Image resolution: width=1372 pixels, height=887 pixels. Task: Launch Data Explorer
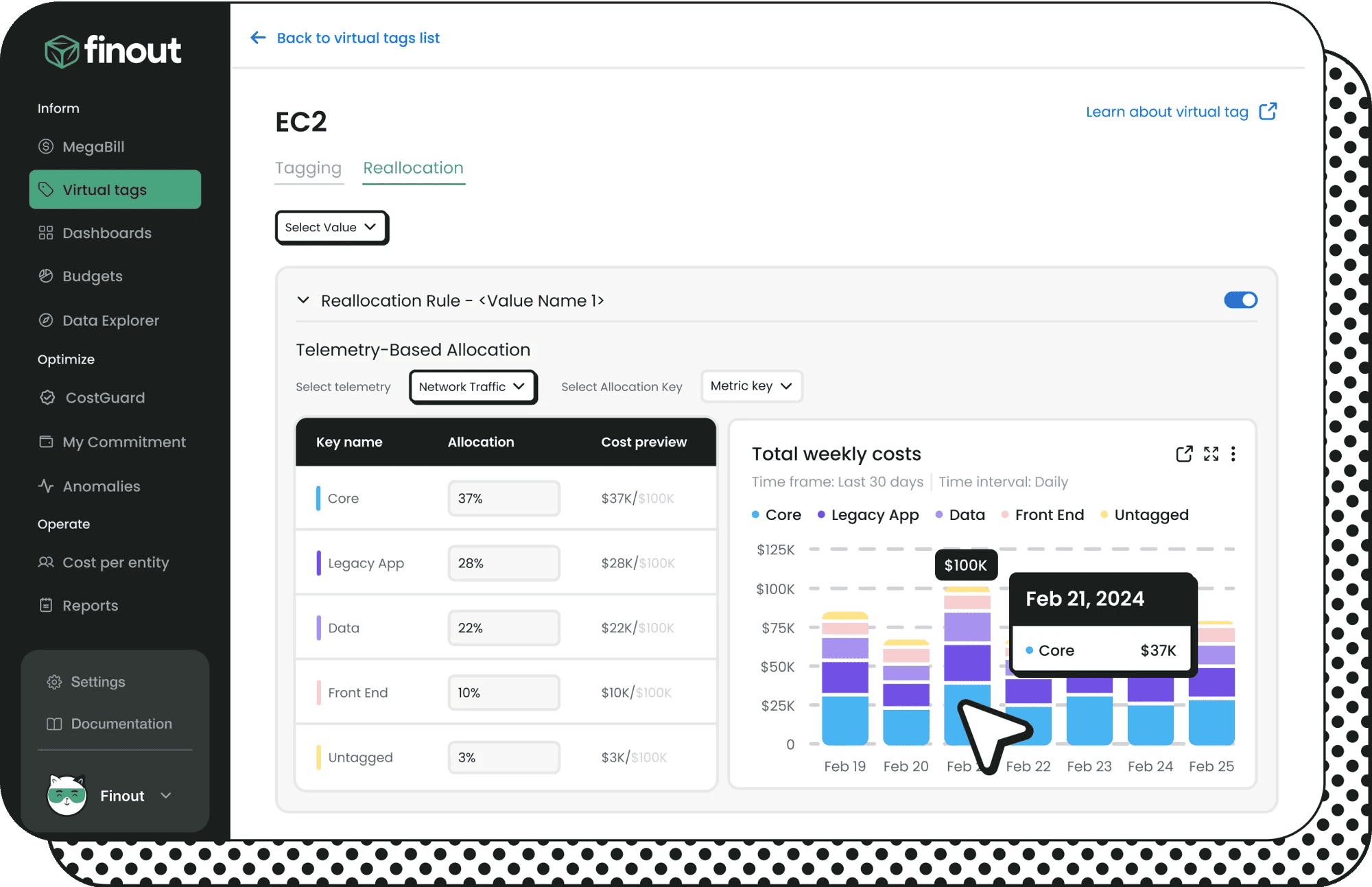tap(110, 320)
